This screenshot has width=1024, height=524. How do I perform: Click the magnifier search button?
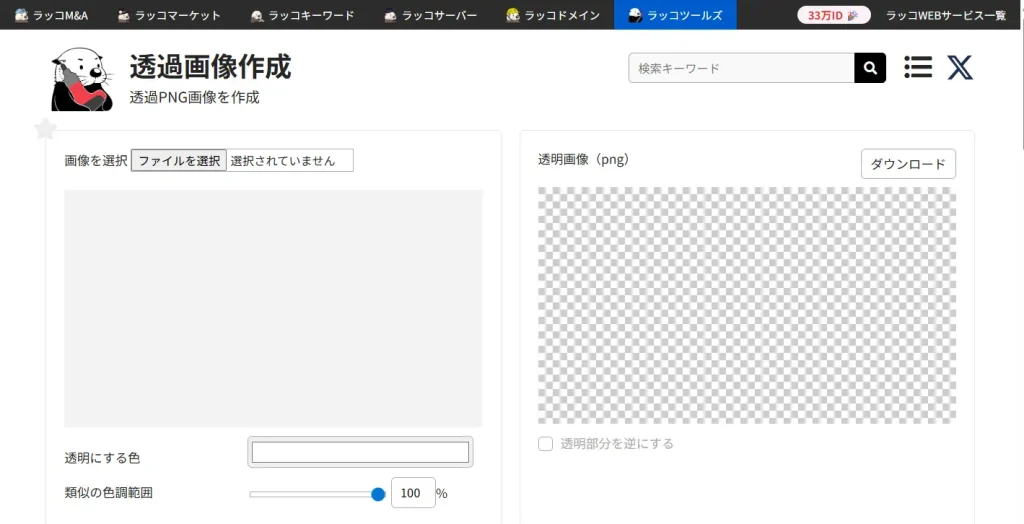(x=870, y=68)
